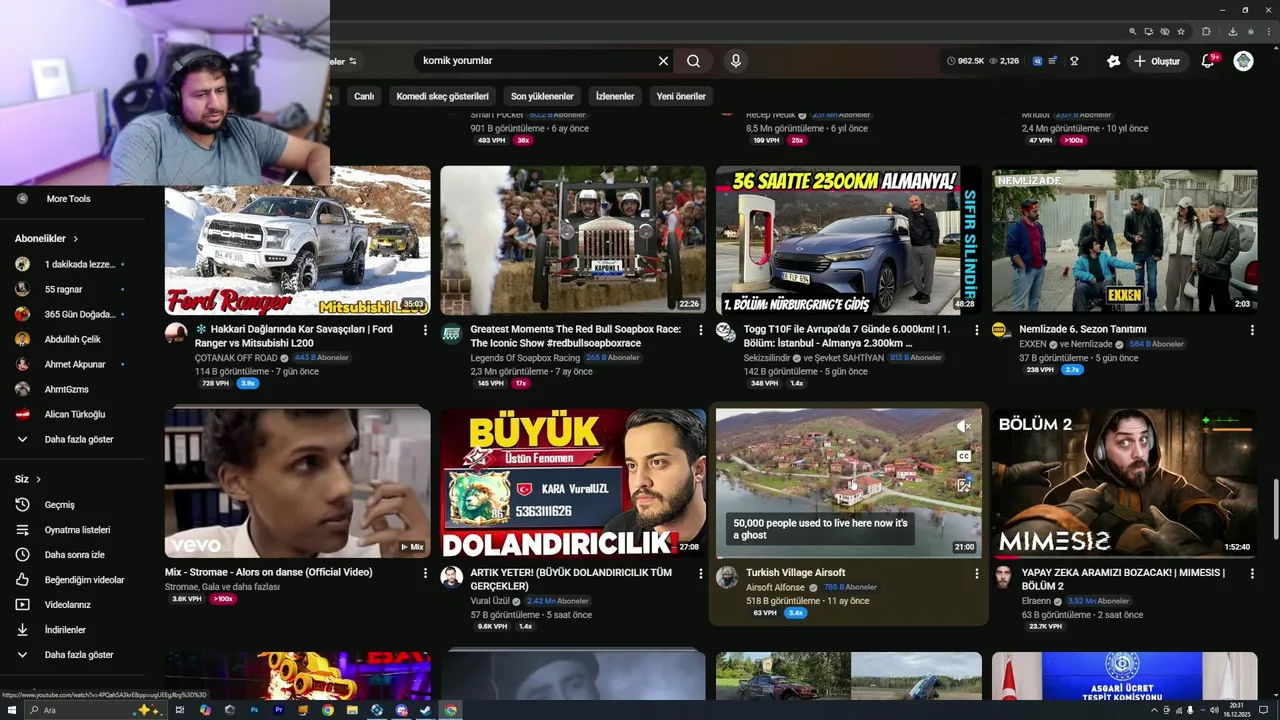Open options menu for Stromae mix
Image resolution: width=1280 pixels, height=720 pixels.
[425, 574]
